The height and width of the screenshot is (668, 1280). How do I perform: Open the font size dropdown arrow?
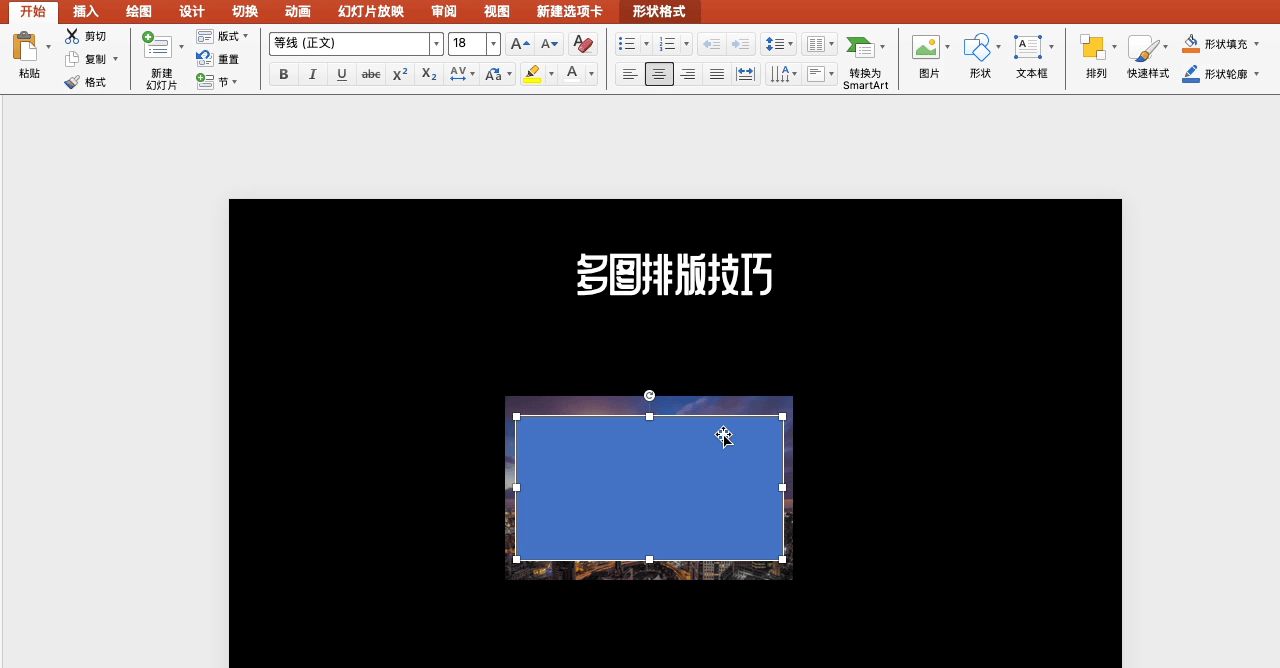pos(493,44)
